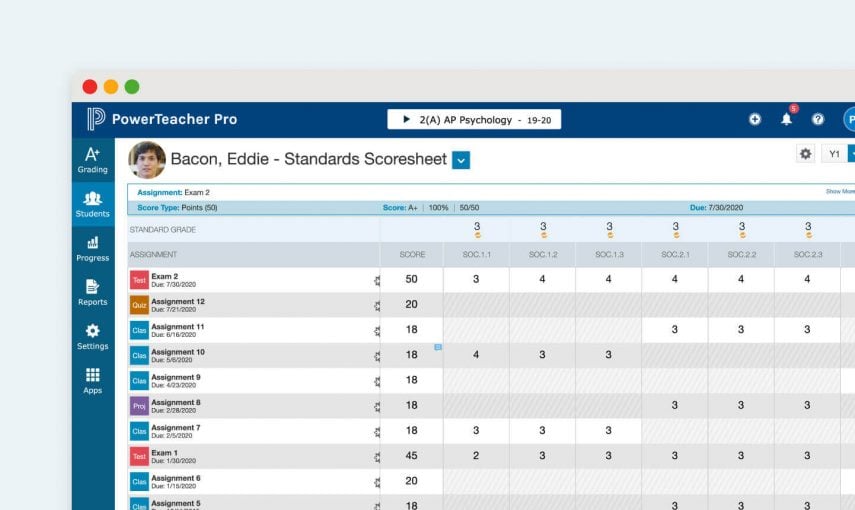Click the Assignment 9 score 18
Image resolution: width=855 pixels, height=510 pixels.
412,380
